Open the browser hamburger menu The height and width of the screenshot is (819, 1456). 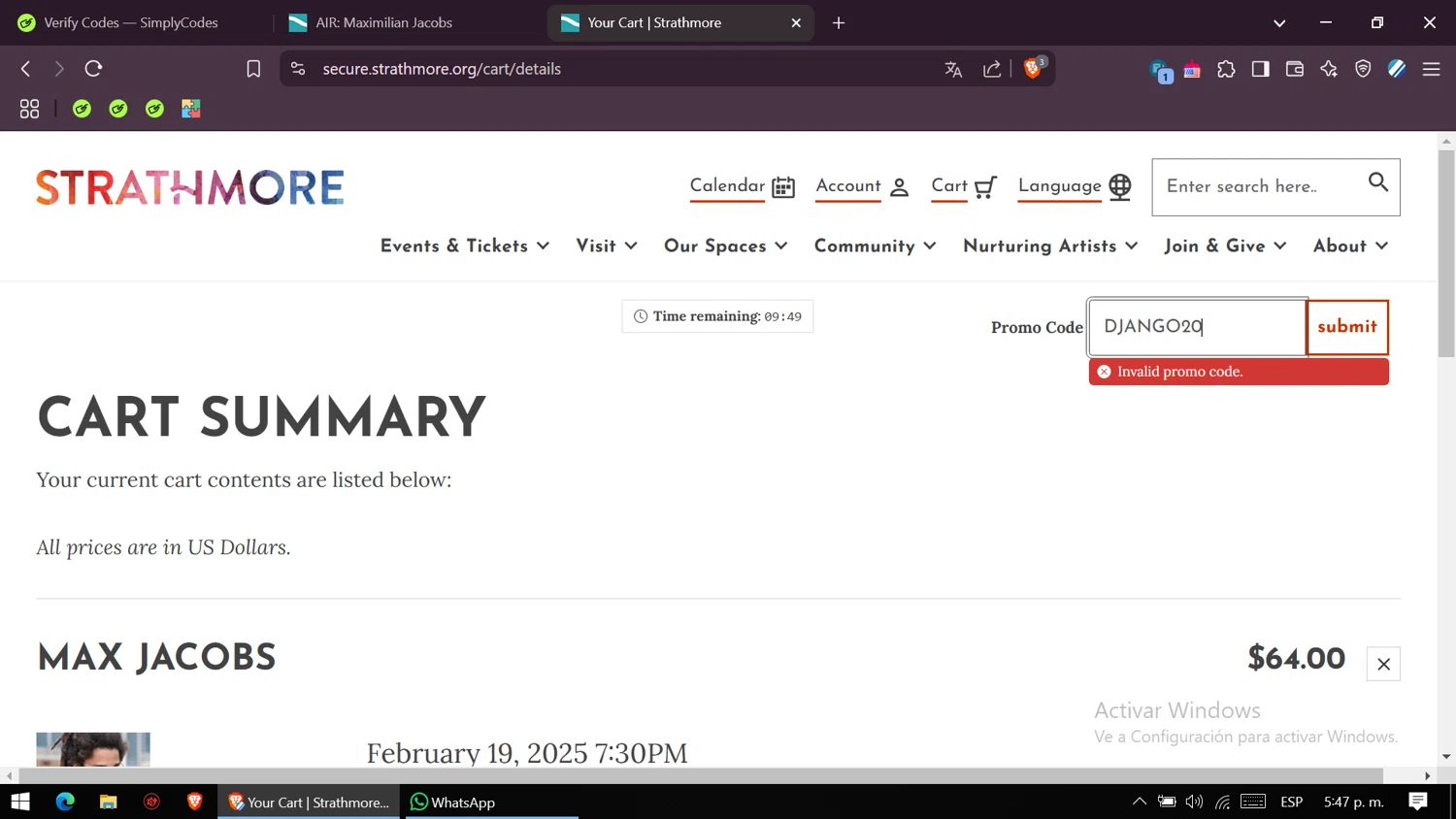[x=1431, y=69]
